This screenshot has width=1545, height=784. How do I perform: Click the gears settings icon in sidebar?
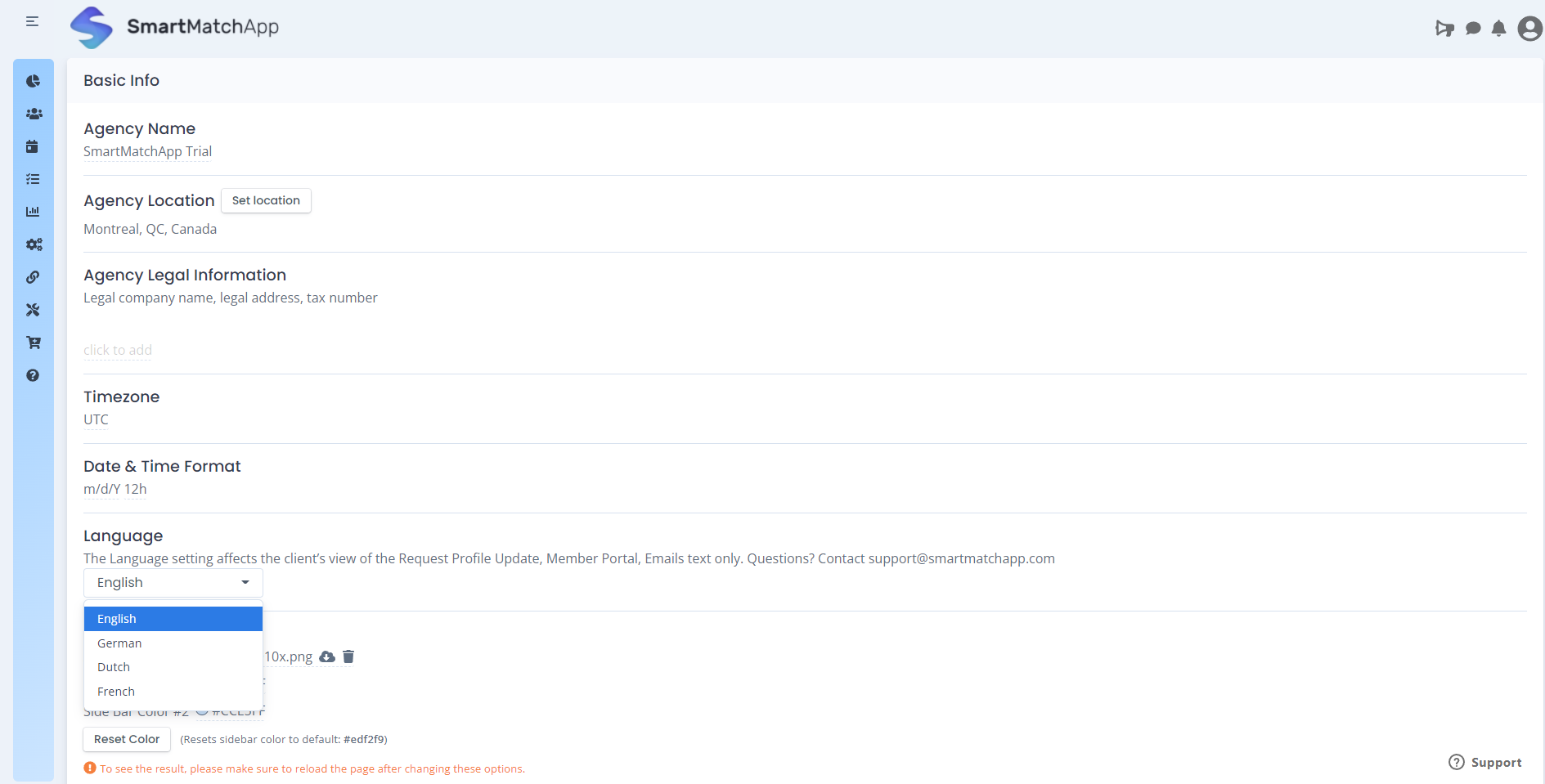click(x=34, y=244)
